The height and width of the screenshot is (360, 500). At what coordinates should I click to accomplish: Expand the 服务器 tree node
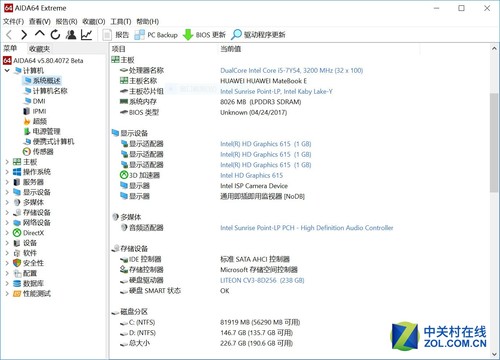tap(7, 182)
